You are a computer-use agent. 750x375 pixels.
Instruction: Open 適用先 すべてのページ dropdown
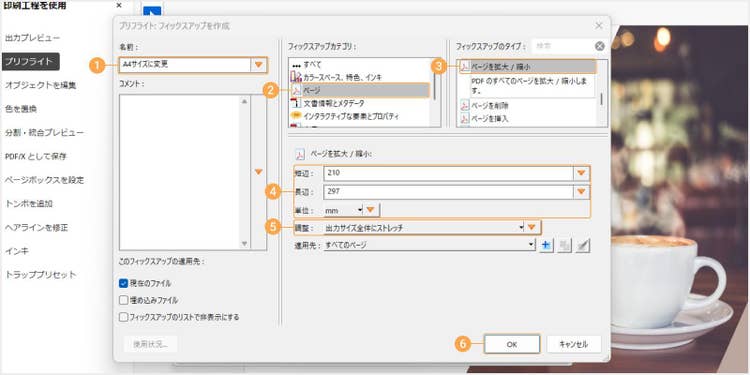[430, 245]
